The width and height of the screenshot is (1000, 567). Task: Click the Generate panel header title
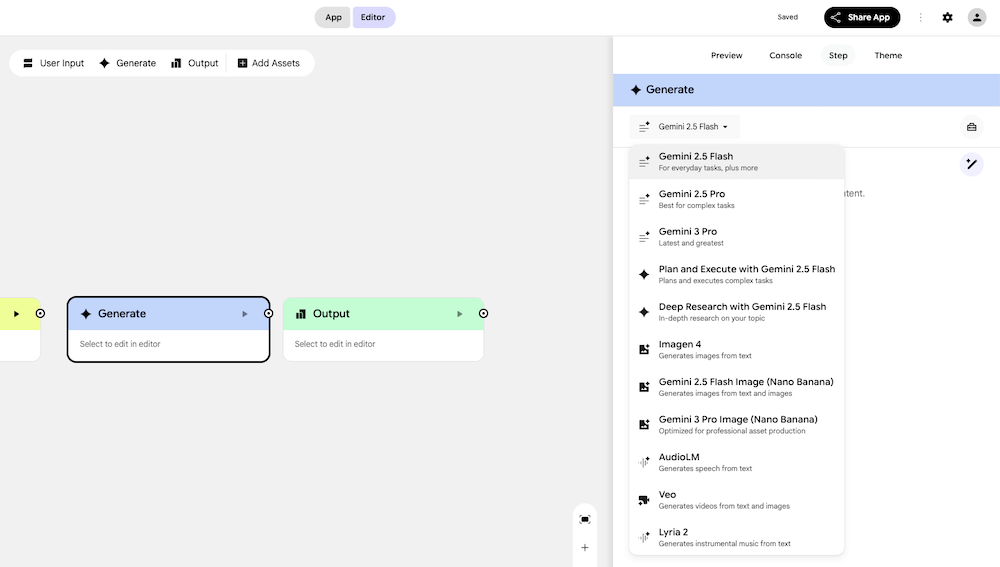click(670, 90)
